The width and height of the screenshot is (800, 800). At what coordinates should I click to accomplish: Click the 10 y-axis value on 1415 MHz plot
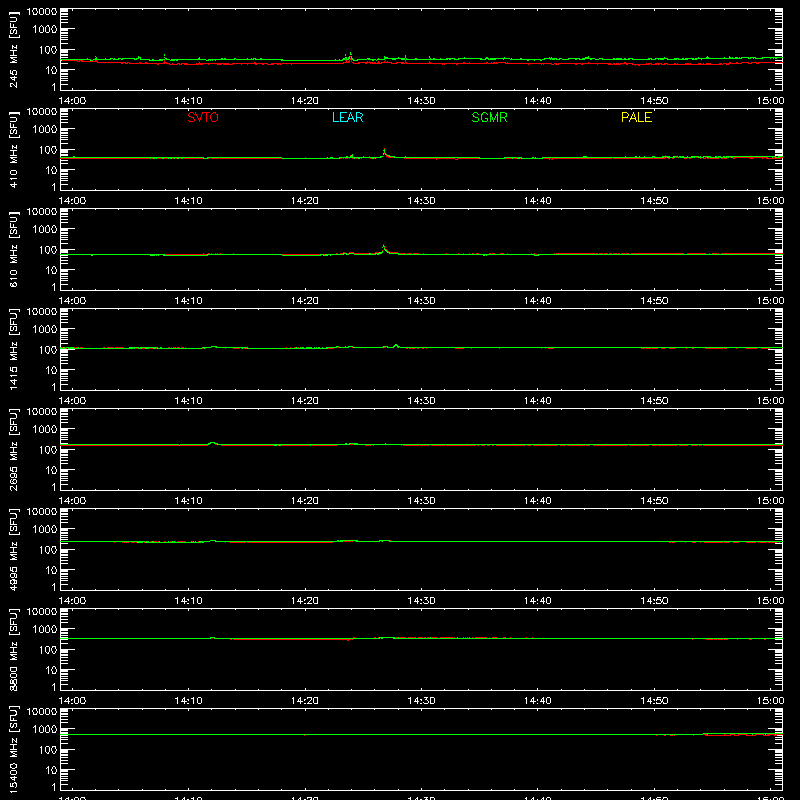(51, 370)
